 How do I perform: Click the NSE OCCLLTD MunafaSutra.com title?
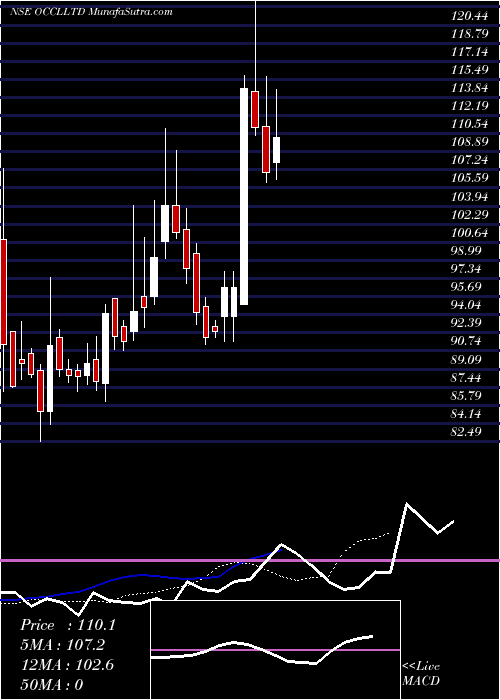click(91, 12)
